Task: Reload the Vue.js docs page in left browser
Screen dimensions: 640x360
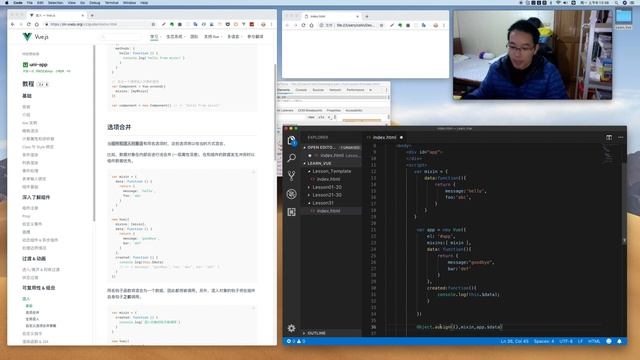Action: click(29, 24)
